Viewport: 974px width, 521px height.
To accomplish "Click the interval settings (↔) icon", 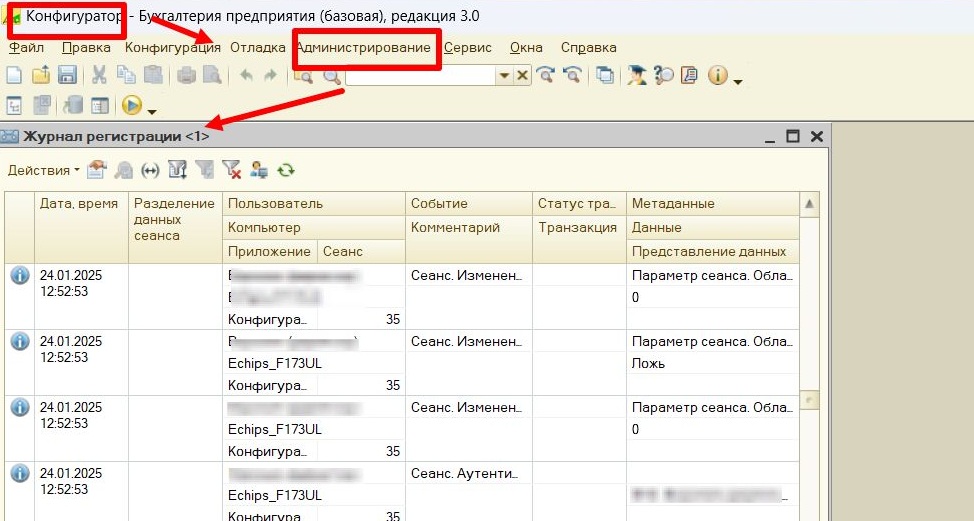I will [x=150, y=170].
